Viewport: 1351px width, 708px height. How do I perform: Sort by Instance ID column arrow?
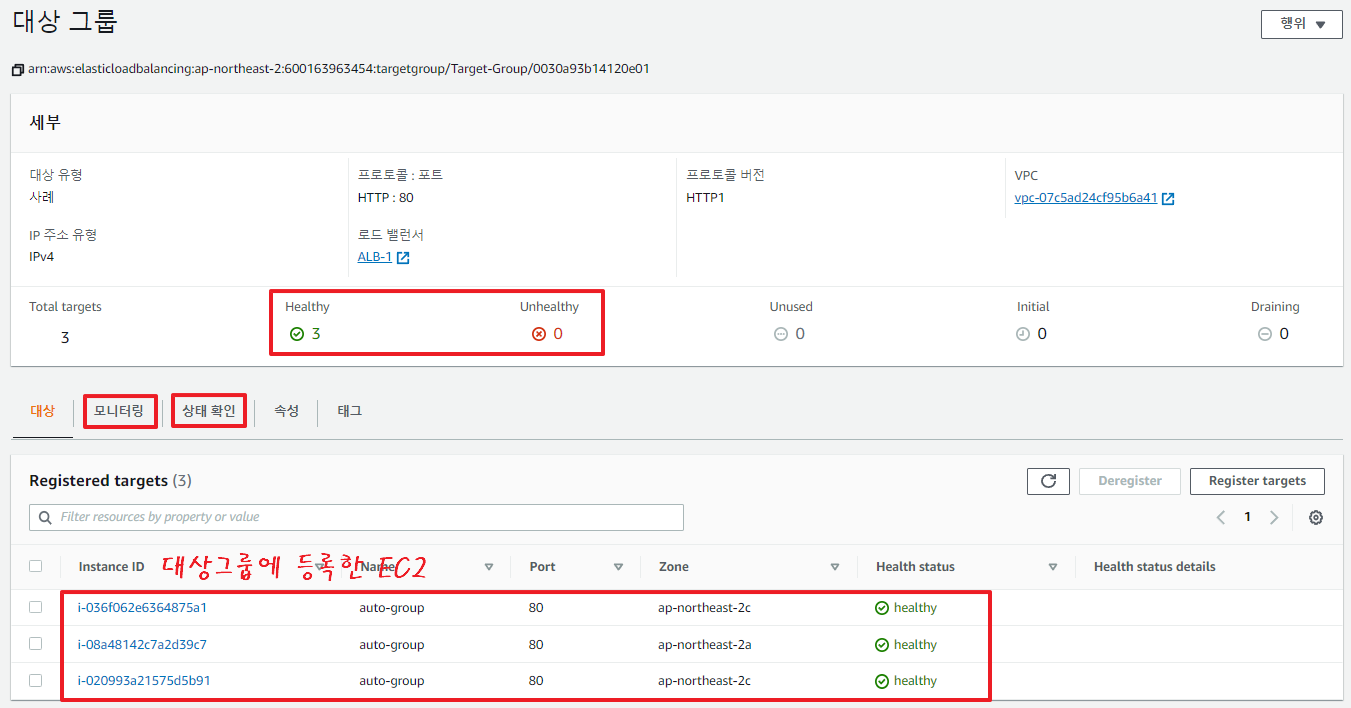click(320, 567)
